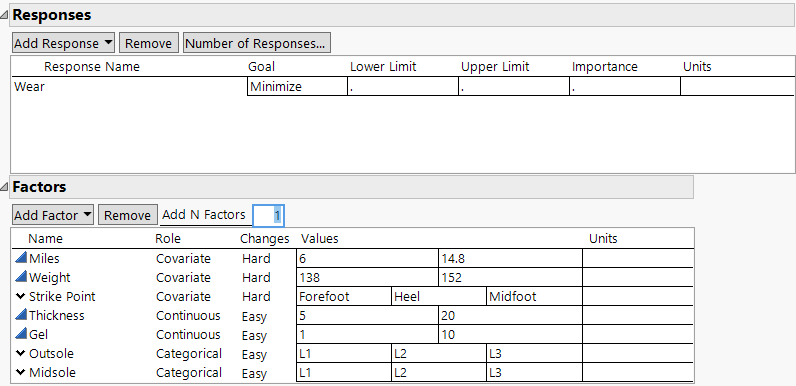Collapse the Responses outline triangle
This screenshot has width=796, height=386.
[x=5, y=15]
